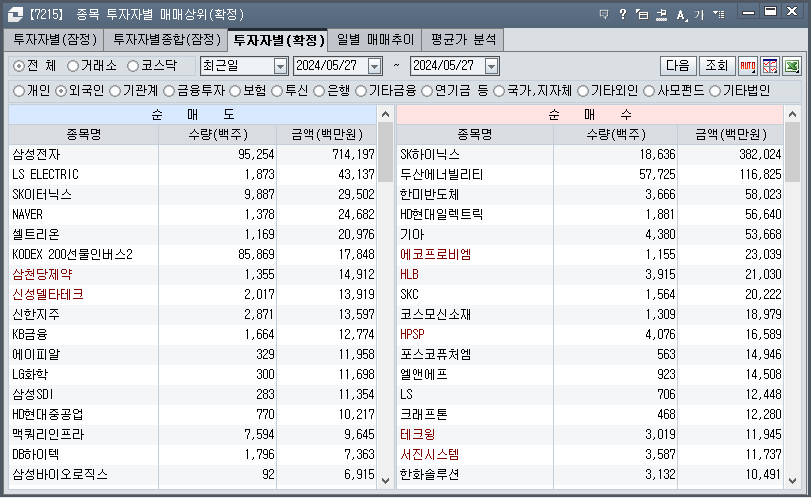Open the list menu icon in title bar

[x=718, y=14]
